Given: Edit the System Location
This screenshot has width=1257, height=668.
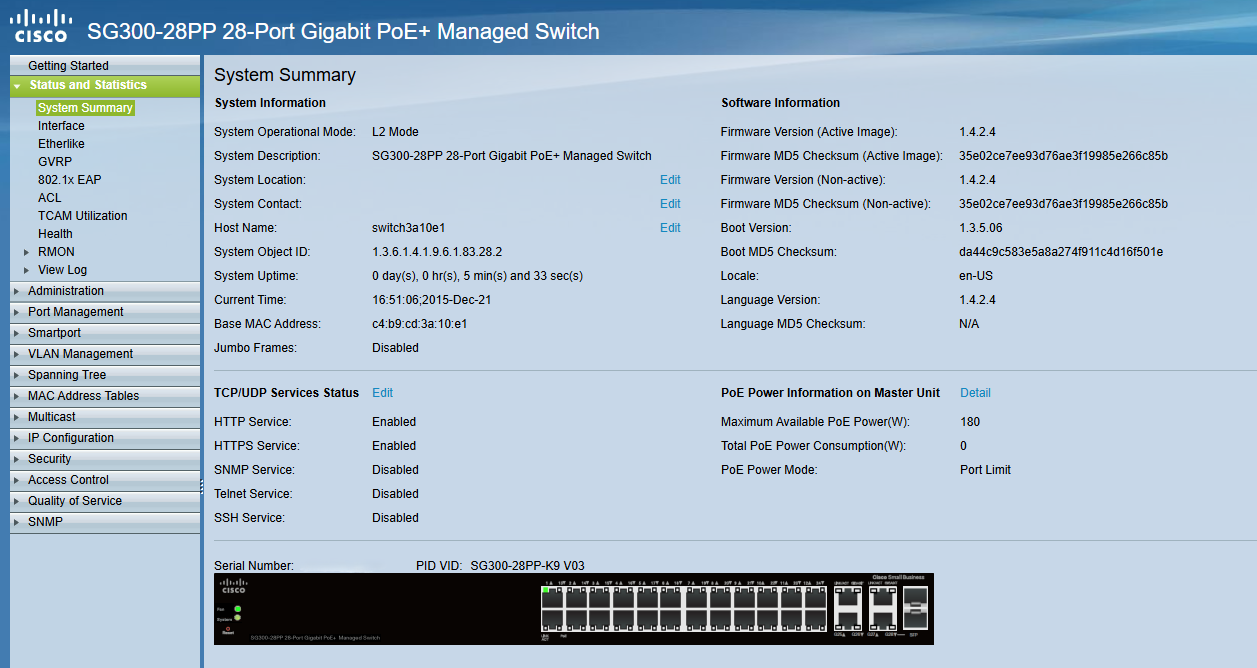Looking at the screenshot, I should 670,180.
